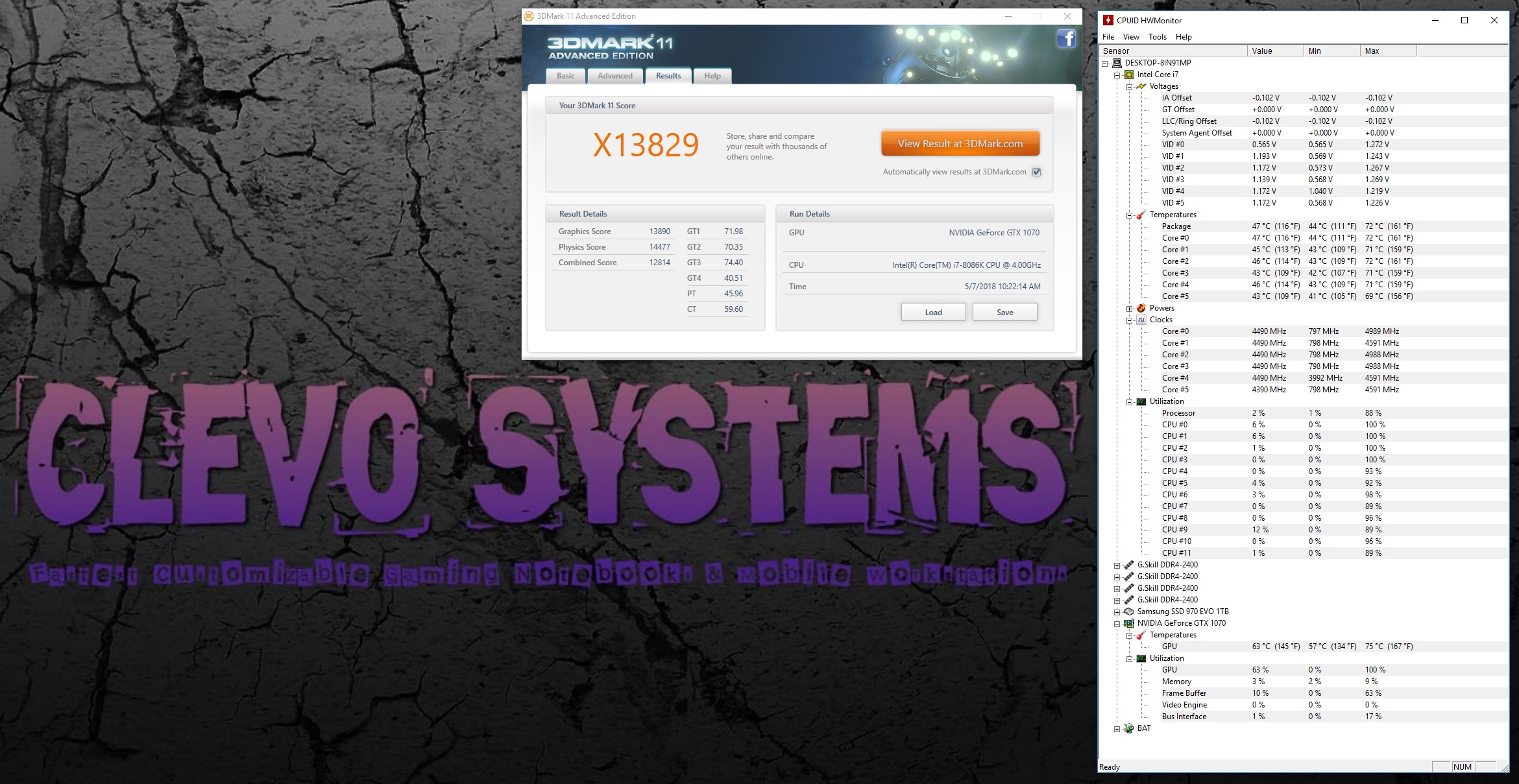This screenshot has height=784, width=1519.
Task: Click the Clocks waveform icon
Action: tap(1141, 320)
